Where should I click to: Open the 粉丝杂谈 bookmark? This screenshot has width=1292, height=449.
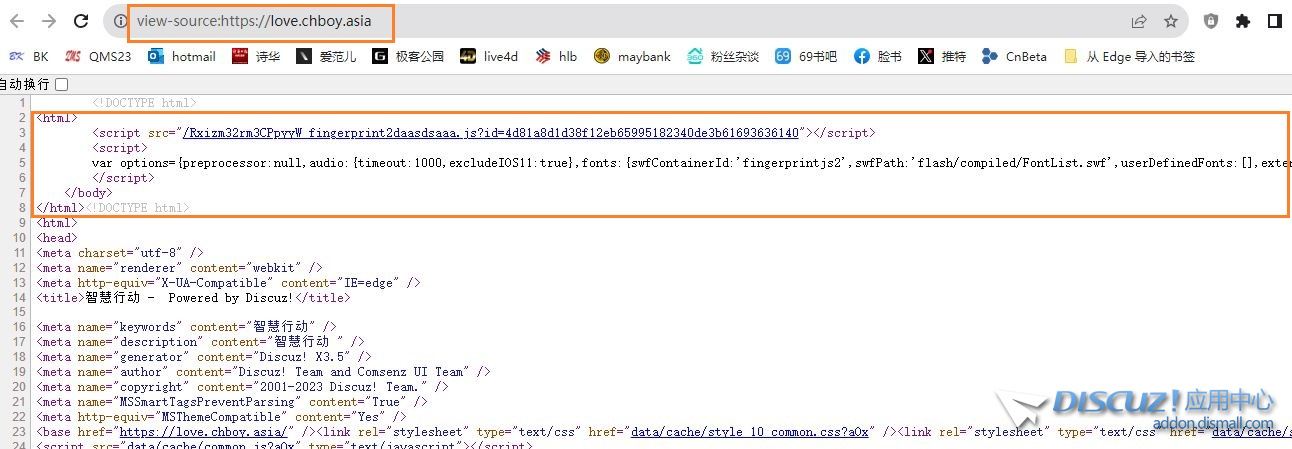point(723,57)
